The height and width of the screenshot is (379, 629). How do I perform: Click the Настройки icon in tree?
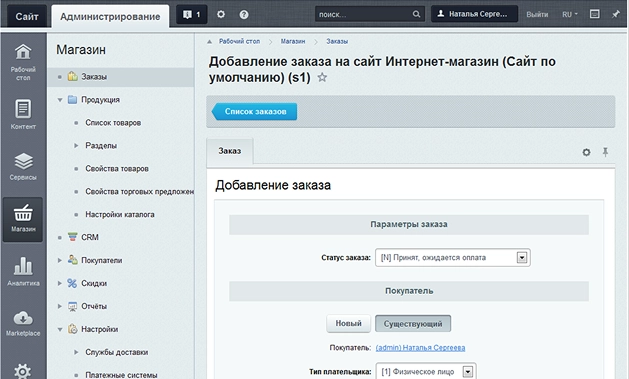pyautogui.click(x=73, y=329)
